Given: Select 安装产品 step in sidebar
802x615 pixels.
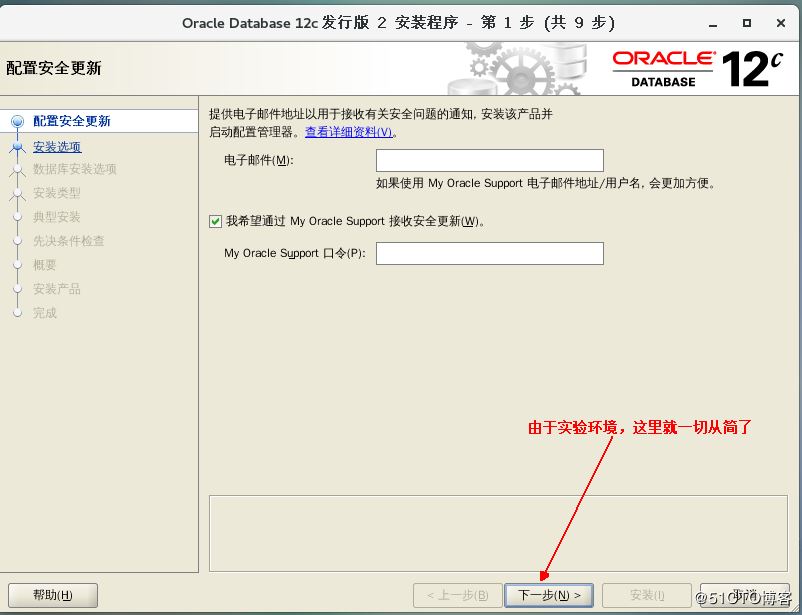Looking at the screenshot, I should pyautogui.click(x=57, y=289).
